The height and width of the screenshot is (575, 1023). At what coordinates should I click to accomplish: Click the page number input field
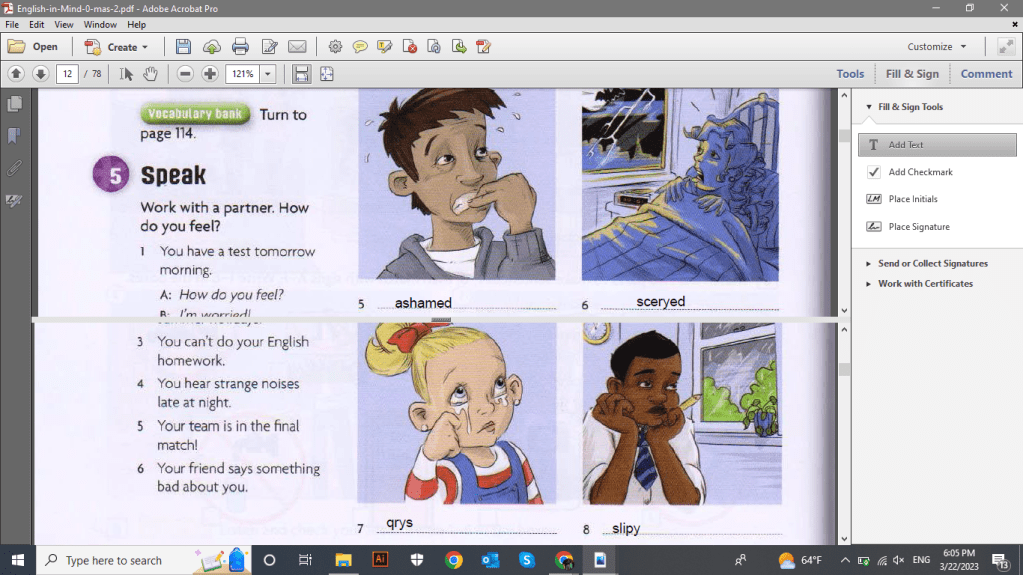pyautogui.click(x=67, y=74)
